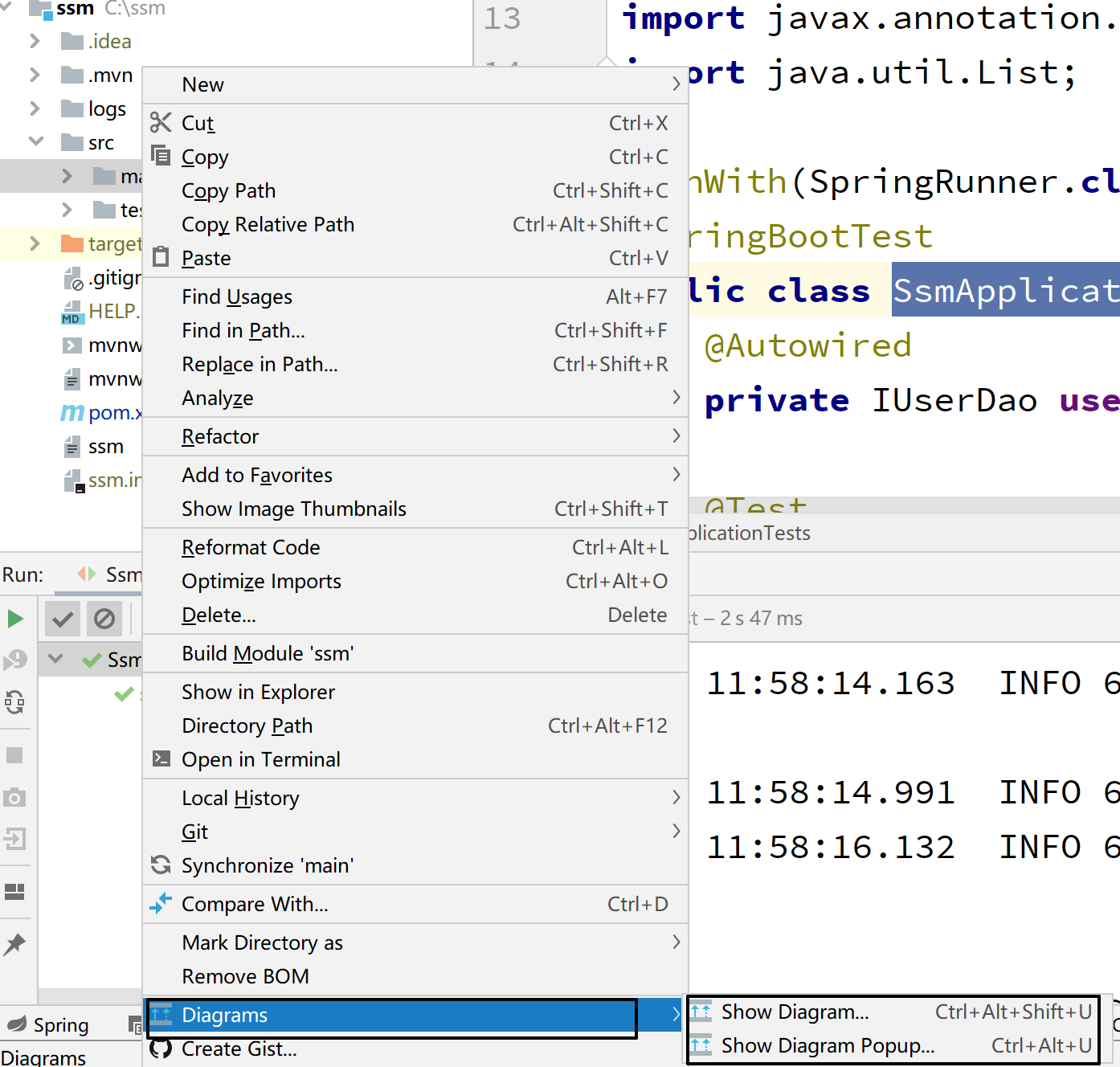The image size is (1120, 1067).
Task: Click the restore layout icon
Action: pos(14,892)
